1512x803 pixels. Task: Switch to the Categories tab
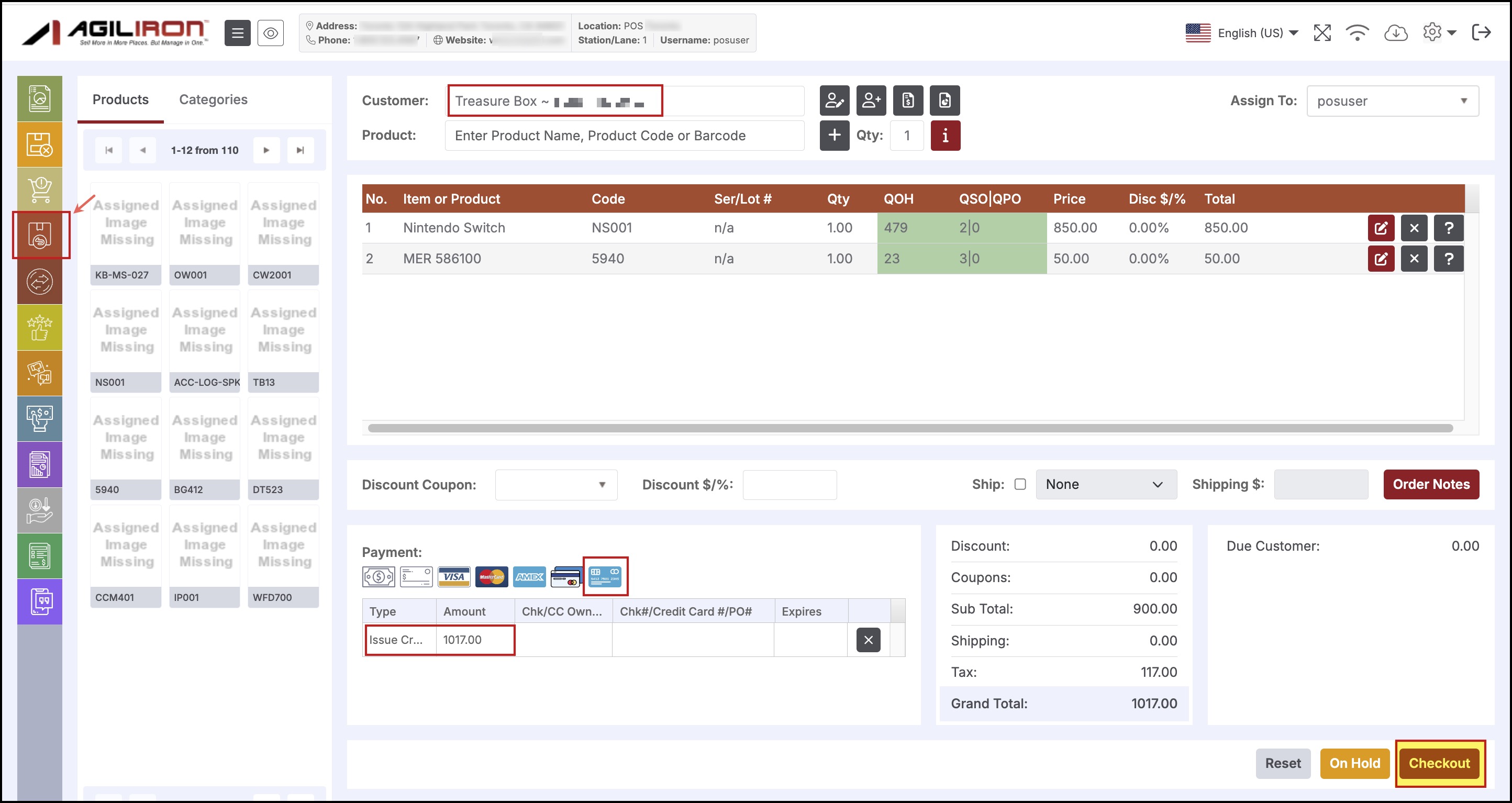click(213, 100)
